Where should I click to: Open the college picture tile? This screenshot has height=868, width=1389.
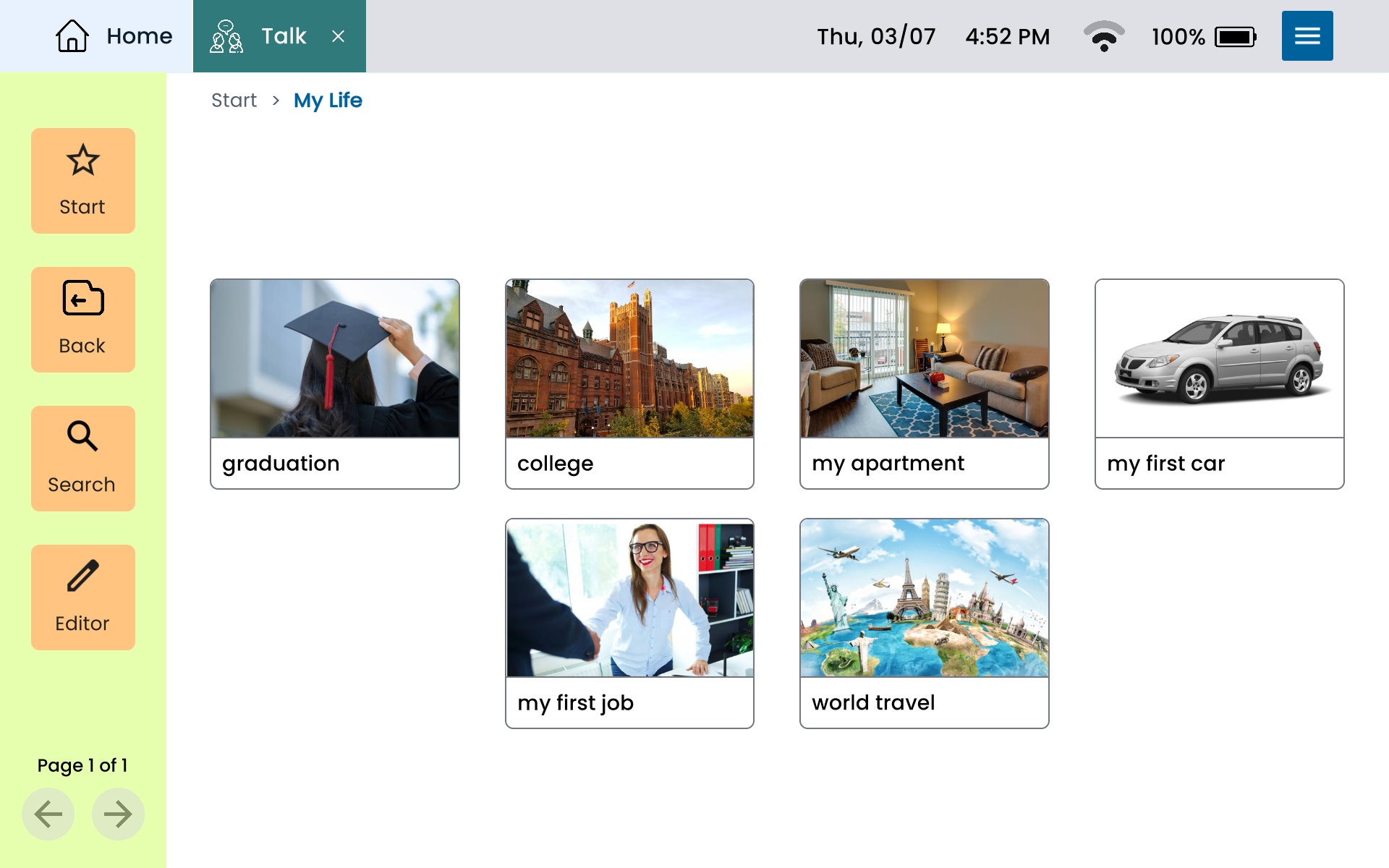(629, 383)
